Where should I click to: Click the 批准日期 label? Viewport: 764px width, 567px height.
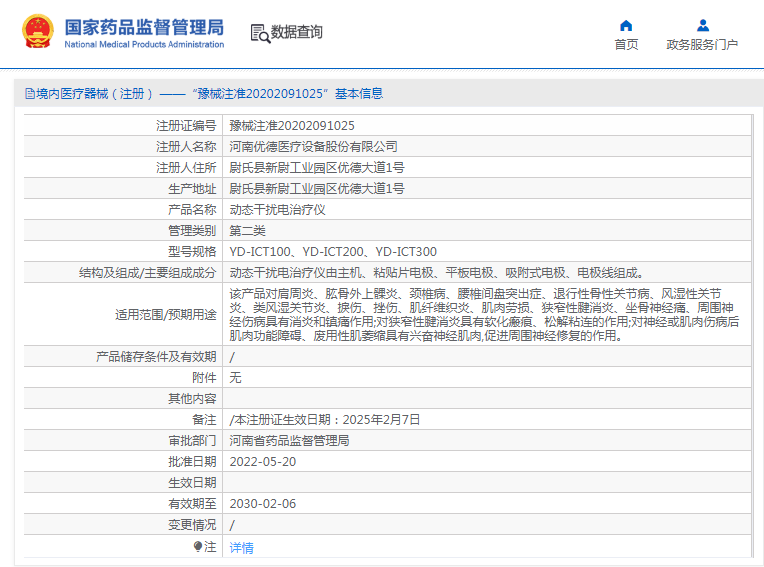pos(192,461)
